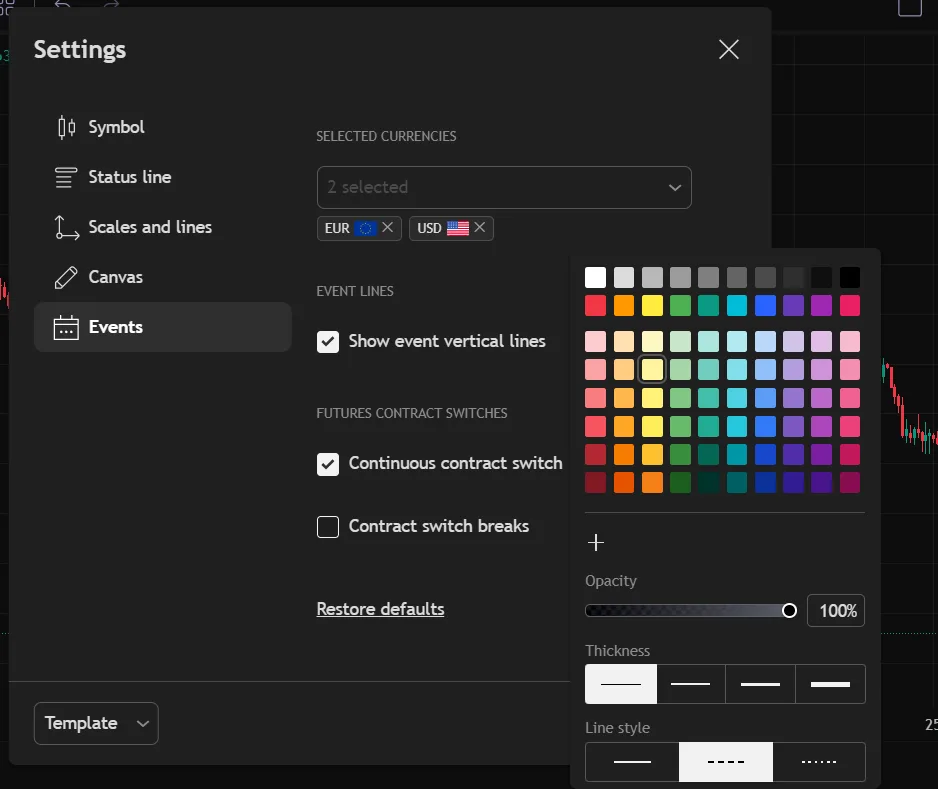This screenshot has width=938, height=789.
Task: Disable Continuous contract switch checkbox
Action: [328, 464]
